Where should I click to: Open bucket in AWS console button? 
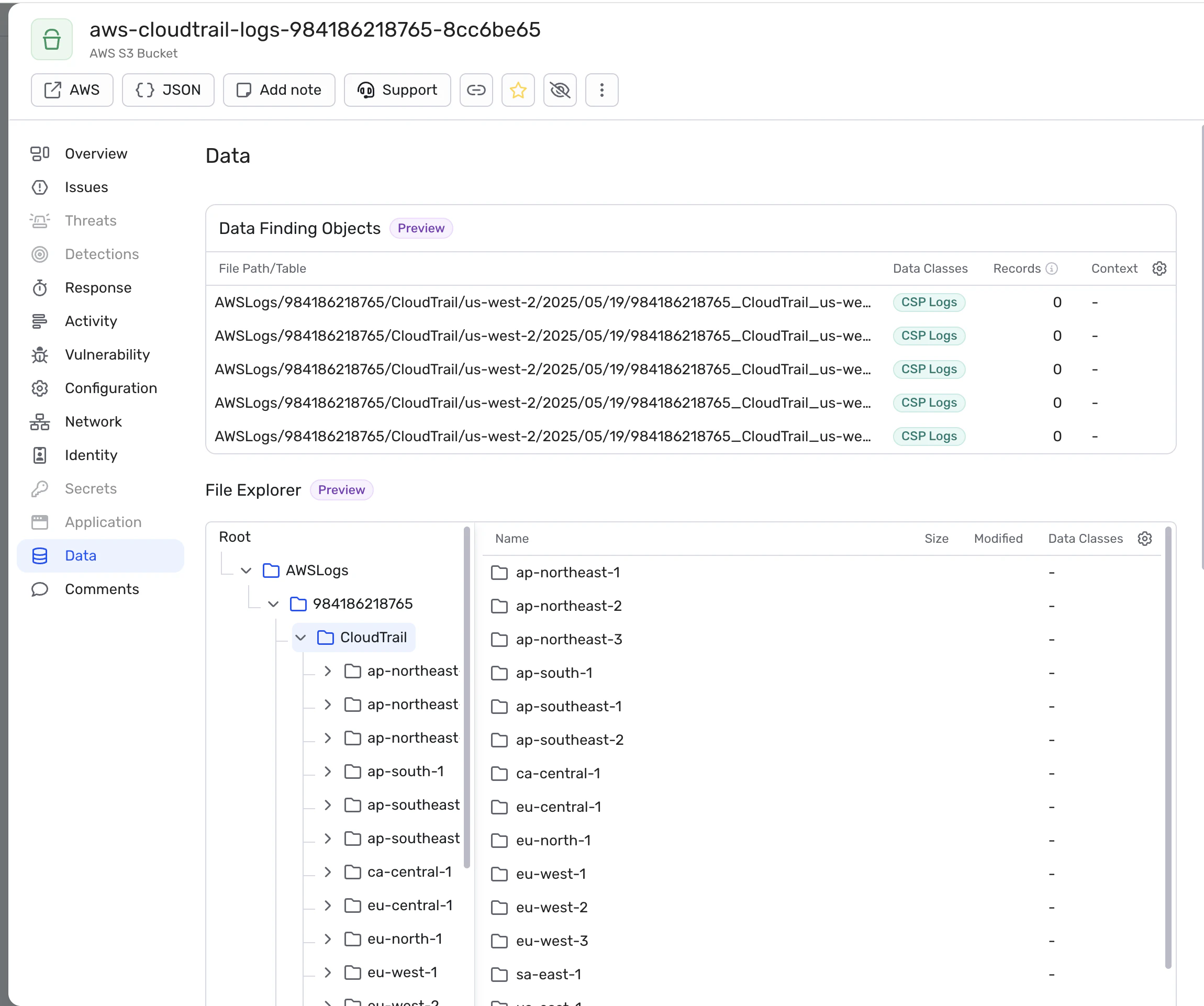[72, 90]
